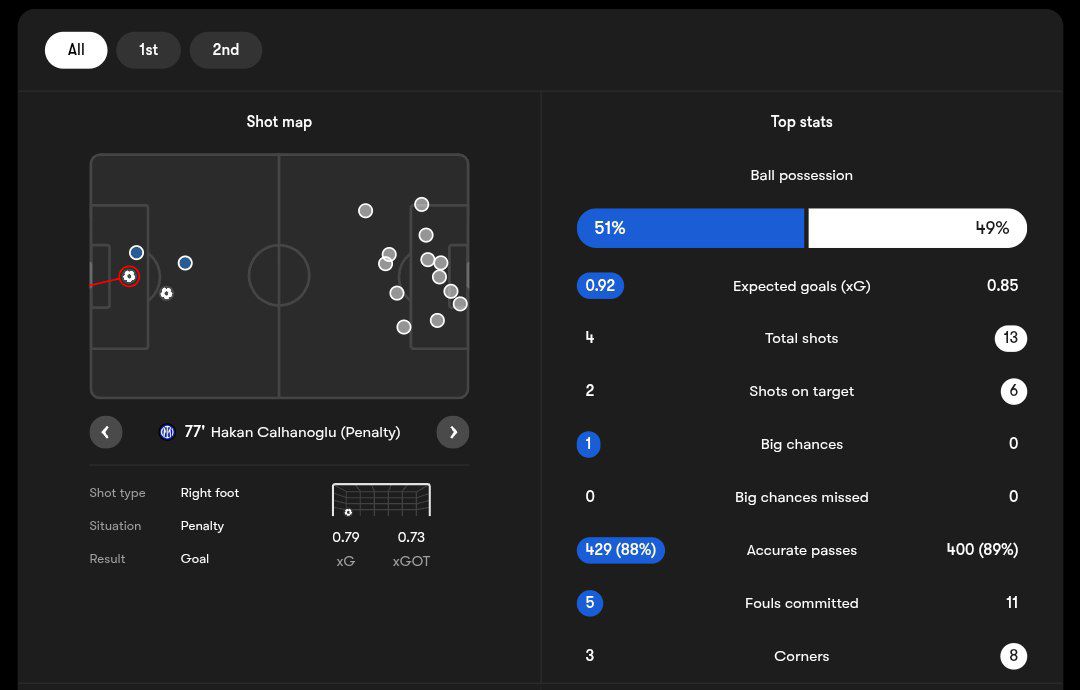Click the 8 corners badge
The width and height of the screenshot is (1080, 690).
pos(1013,656)
